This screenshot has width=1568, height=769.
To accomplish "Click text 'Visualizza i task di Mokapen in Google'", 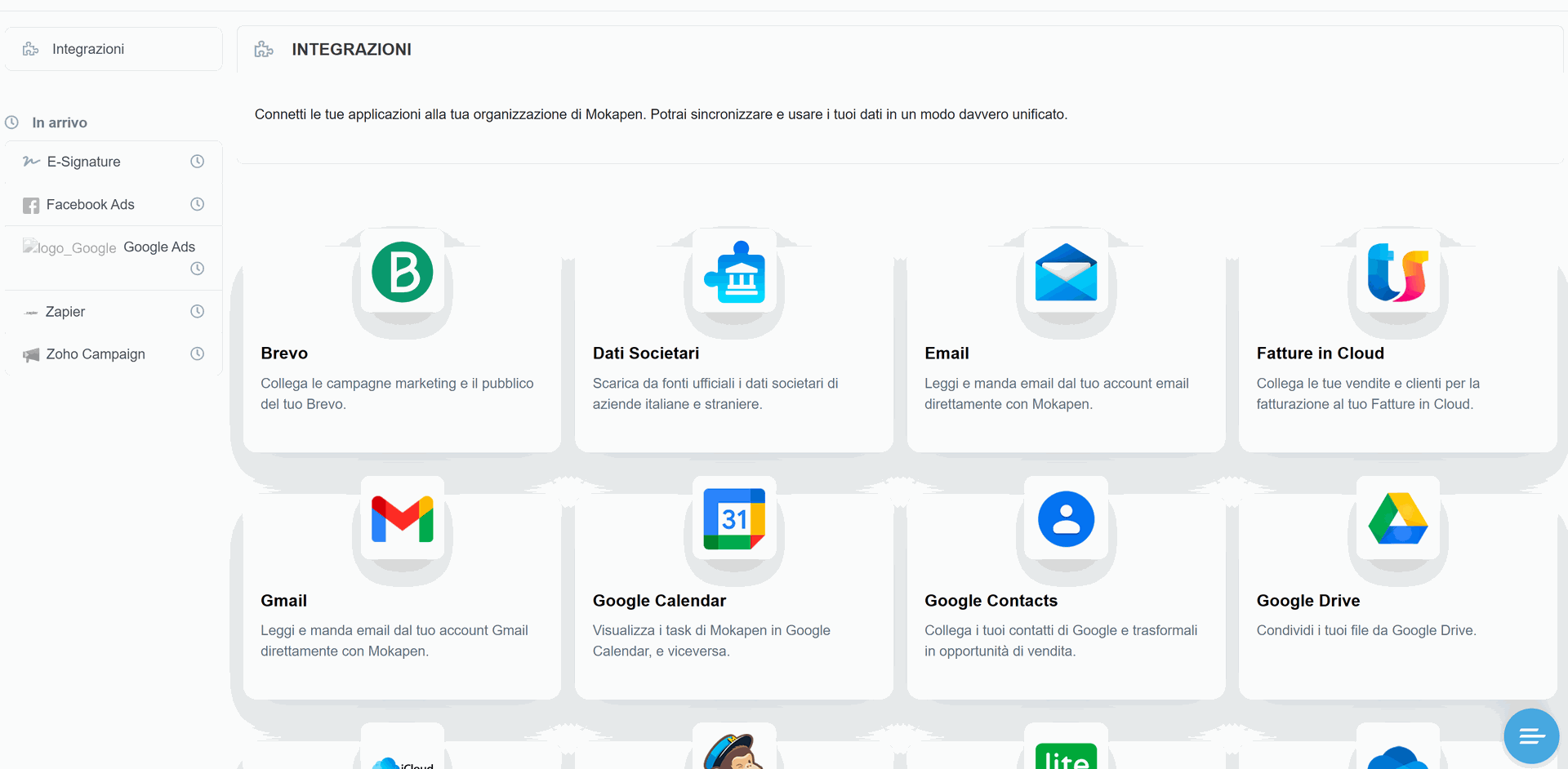I will 711,630.
